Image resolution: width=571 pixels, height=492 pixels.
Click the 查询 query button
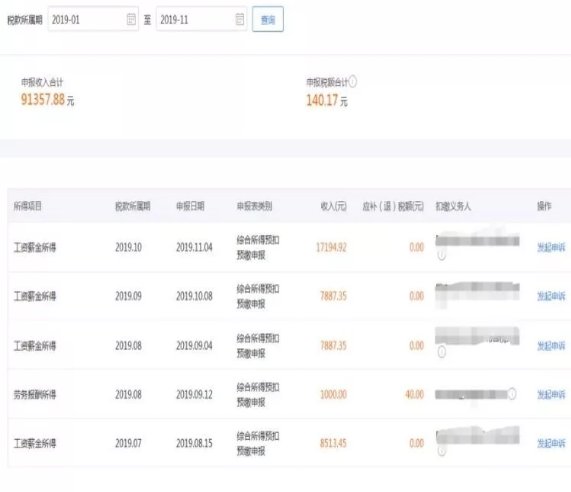coord(268,19)
